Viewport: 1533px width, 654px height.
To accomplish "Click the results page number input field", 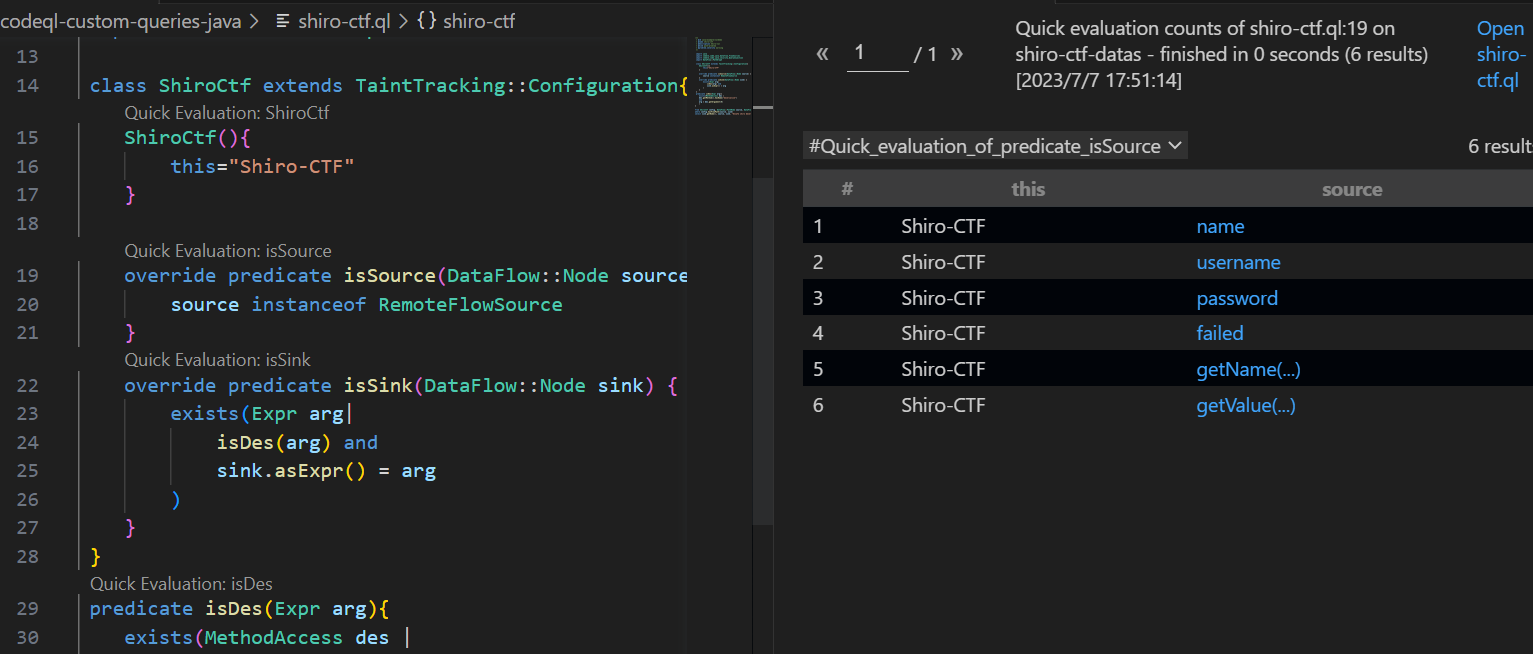I will 877,54.
